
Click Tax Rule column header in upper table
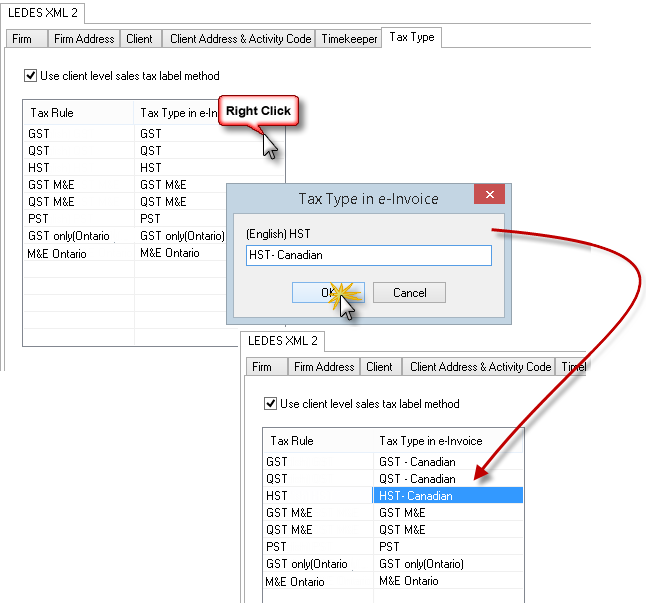tap(78, 113)
